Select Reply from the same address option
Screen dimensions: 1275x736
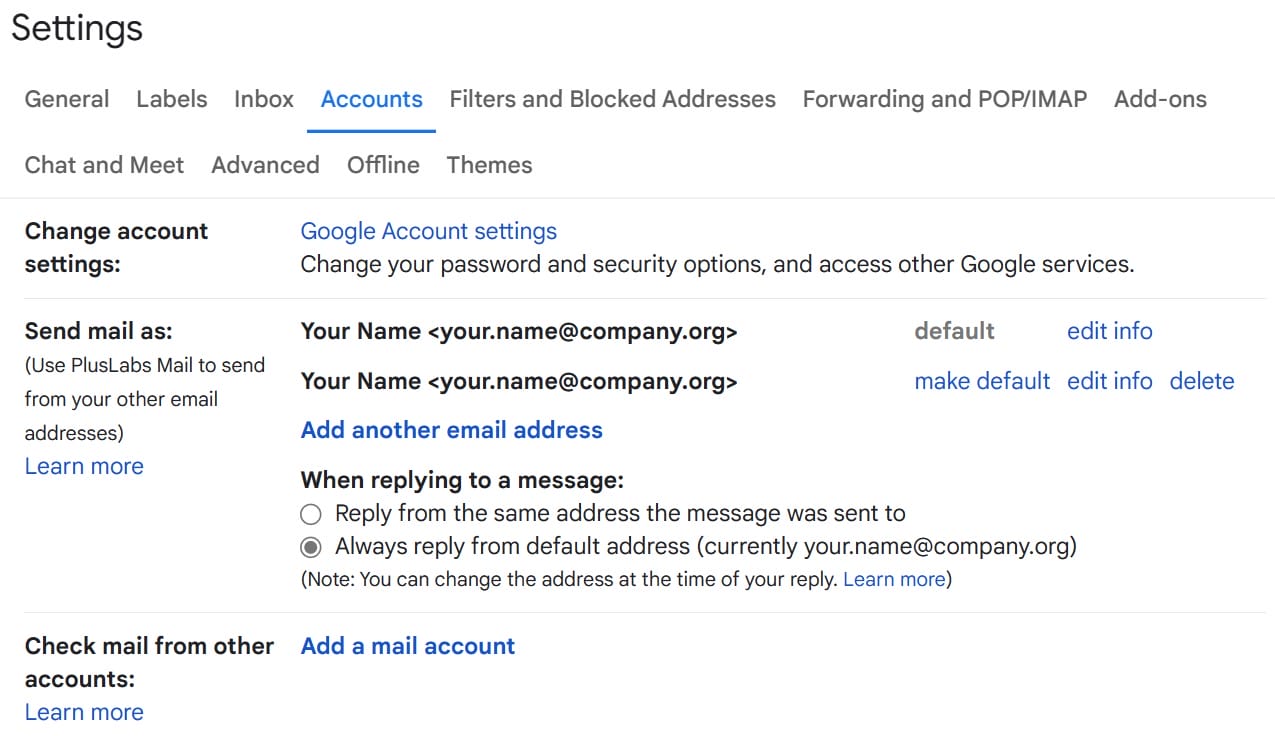point(311,514)
